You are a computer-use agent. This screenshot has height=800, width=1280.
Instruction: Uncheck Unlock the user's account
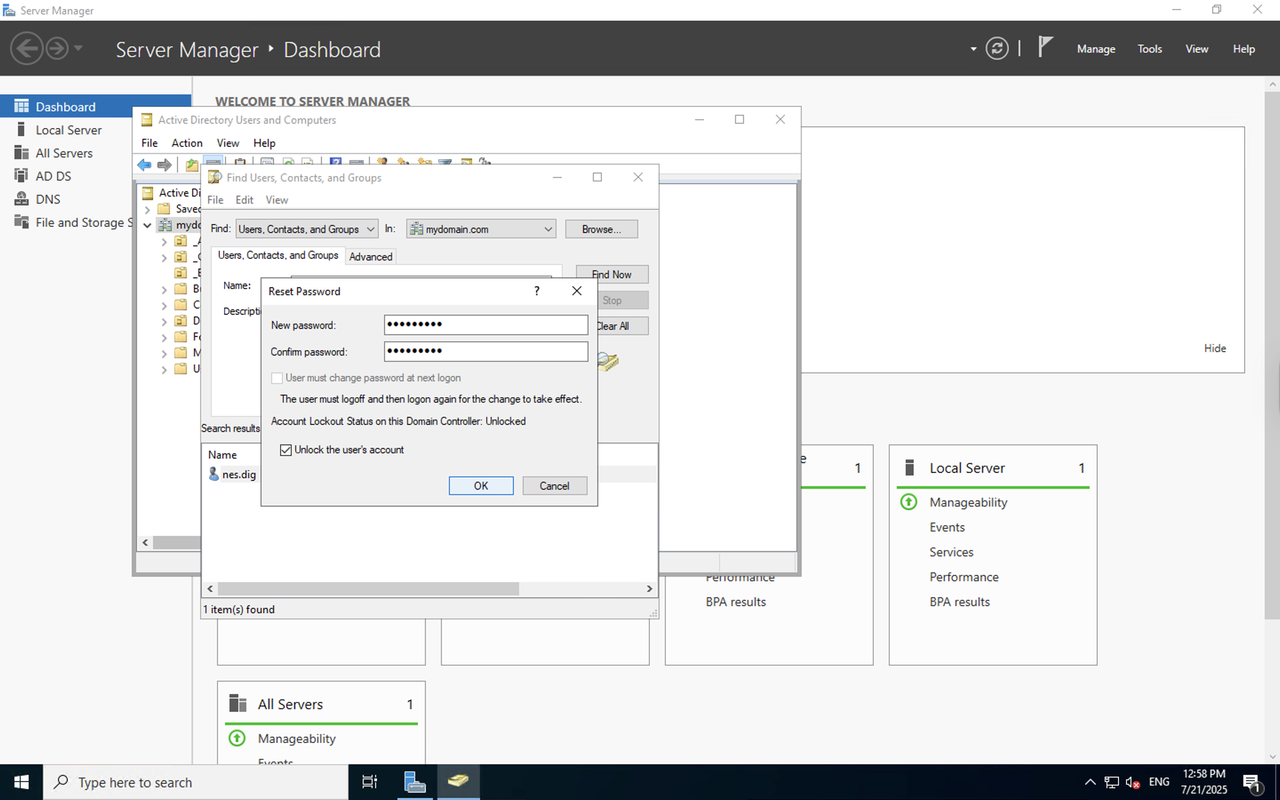(x=286, y=450)
